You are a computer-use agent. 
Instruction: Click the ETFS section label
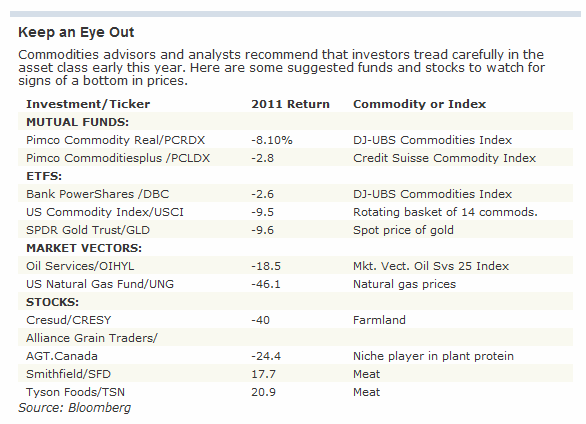(x=44, y=176)
